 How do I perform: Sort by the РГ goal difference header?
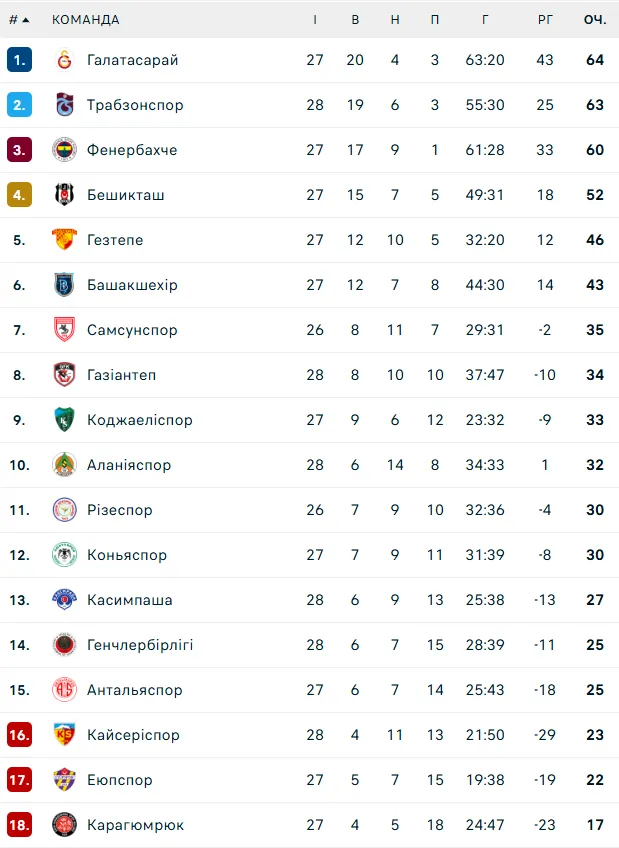[x=545, y=20]
